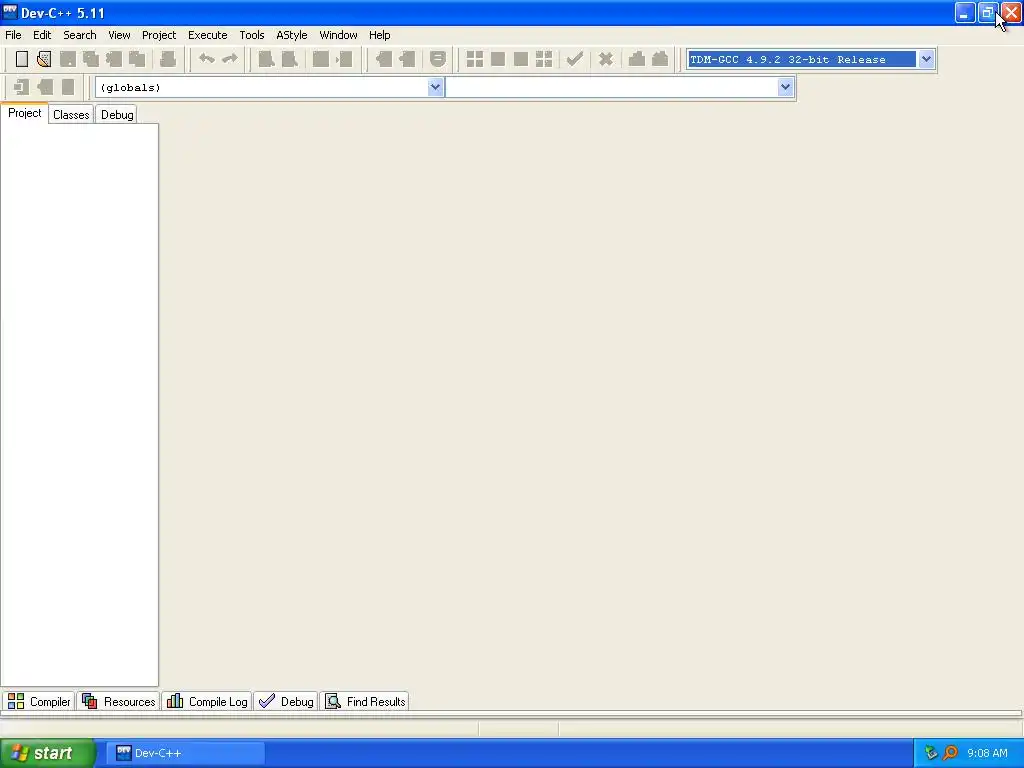
Task: Switch to the Classes sidebar tab
Action: coord(71,115)
